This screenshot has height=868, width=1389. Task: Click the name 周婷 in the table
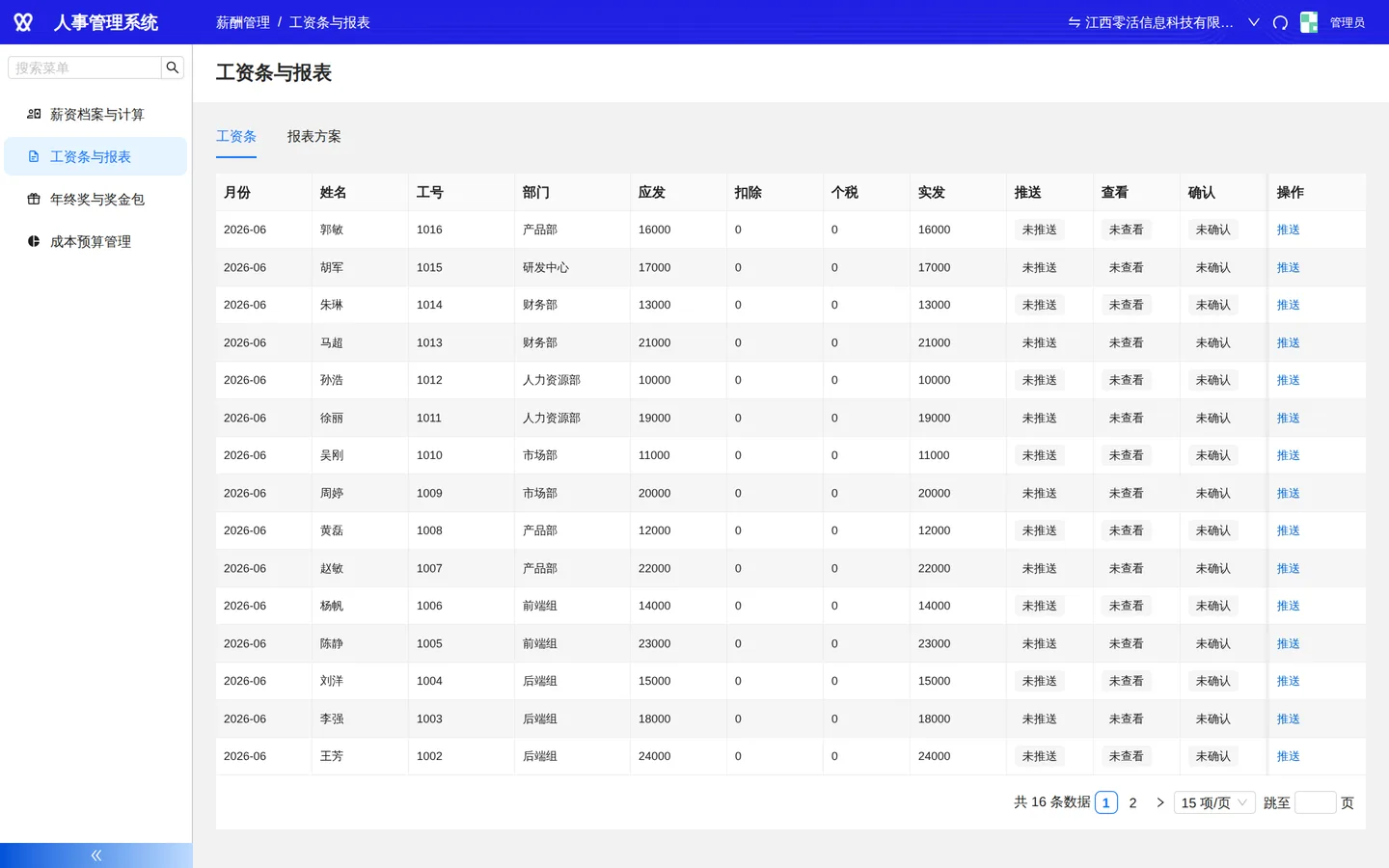pyautogui.click(x=332, y=493)
